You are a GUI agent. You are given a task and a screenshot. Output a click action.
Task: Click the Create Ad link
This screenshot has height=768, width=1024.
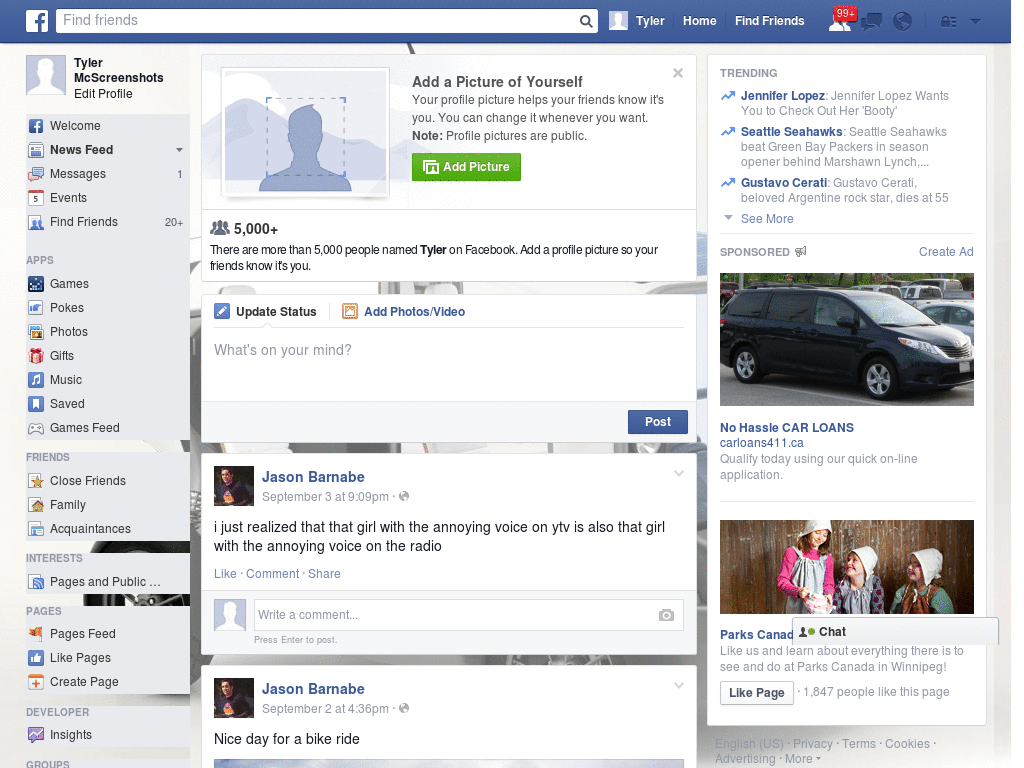click(x=946, y=252)
